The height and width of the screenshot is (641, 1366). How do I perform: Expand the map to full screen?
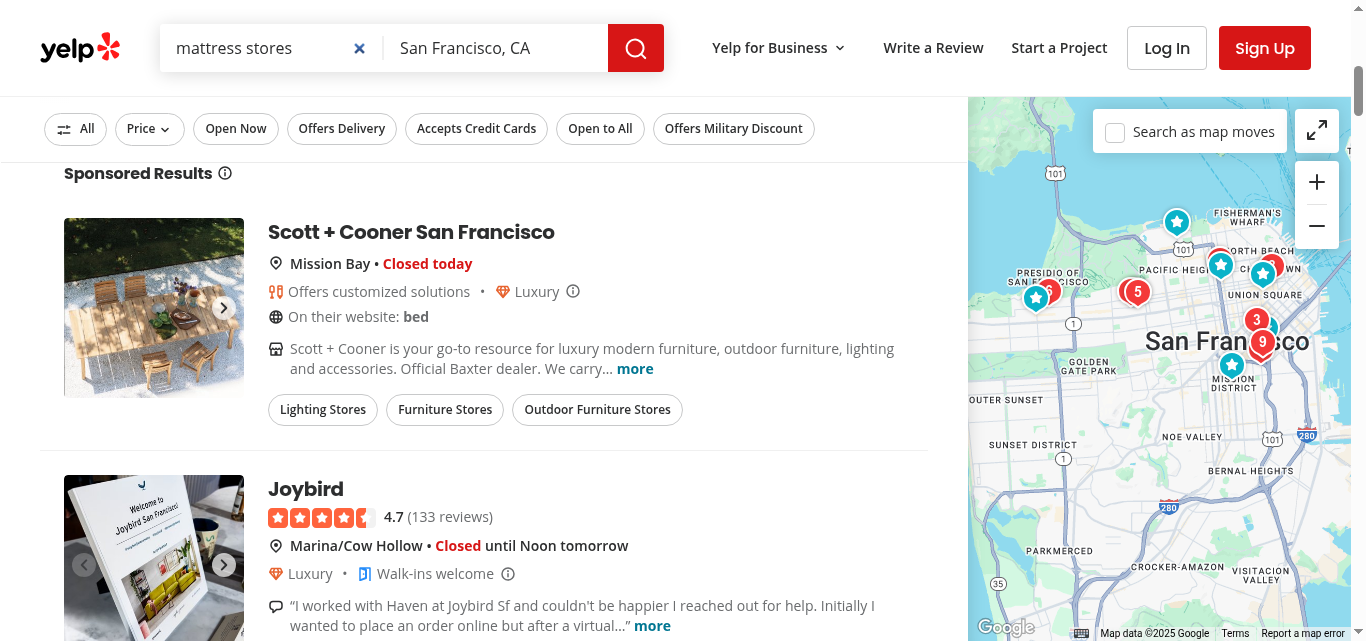coord(1317,131)
